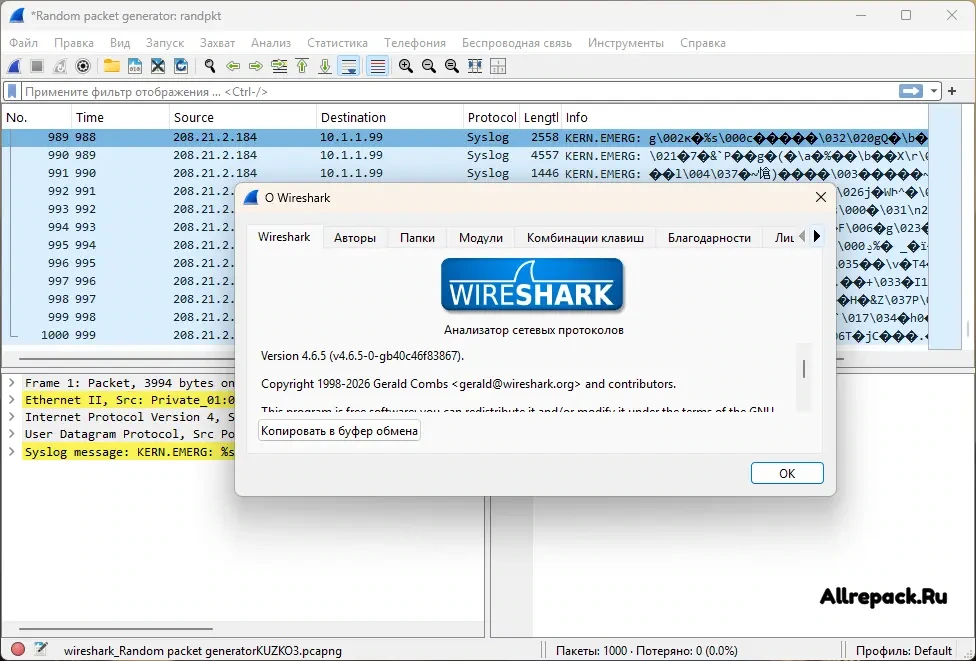
Task: Save this capture file
Action: click(x=134, y=66)
